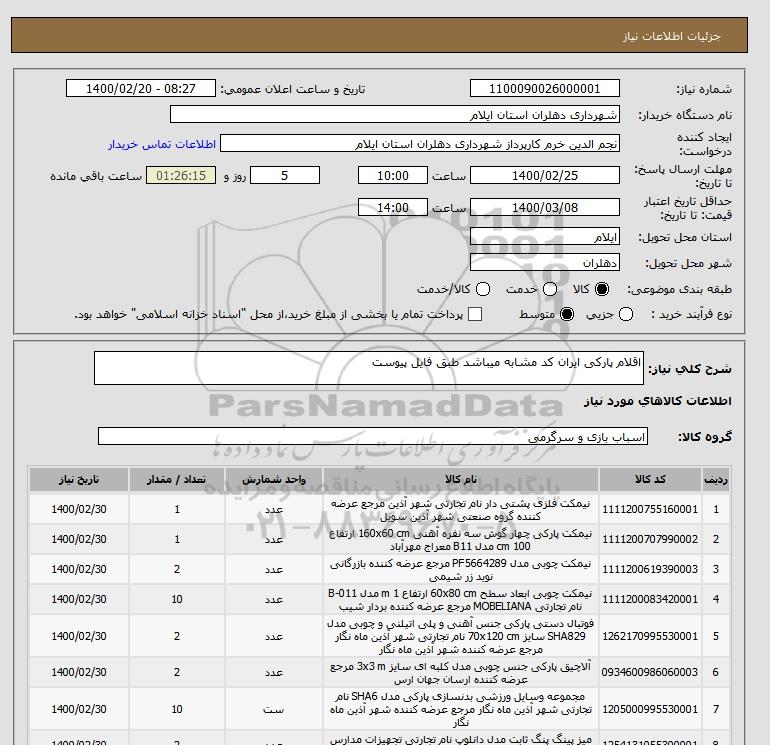The image size is (770, 745).
Task: Click the کد کالا column header
Action: point(650,479)
